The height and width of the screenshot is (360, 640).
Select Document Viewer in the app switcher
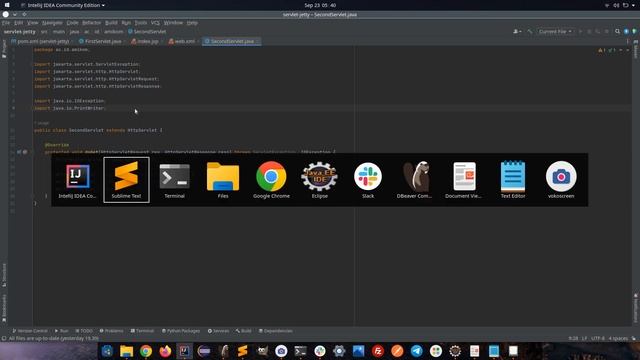pos(464,180)
